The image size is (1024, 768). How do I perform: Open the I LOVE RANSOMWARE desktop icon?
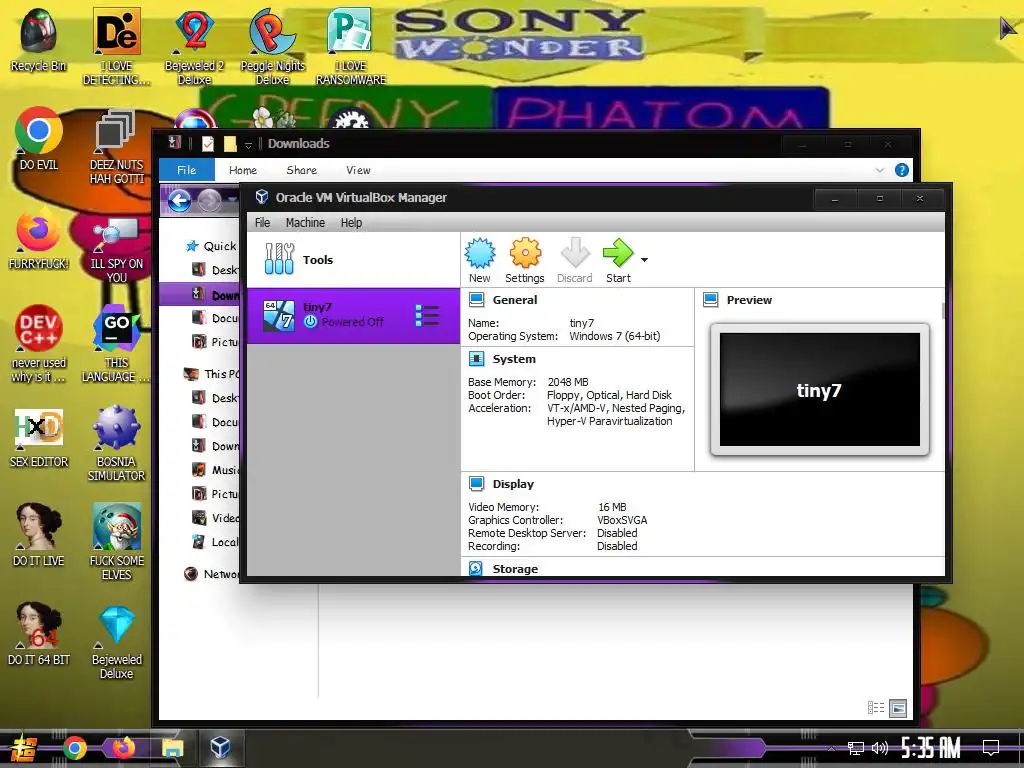tap(351, 46)
